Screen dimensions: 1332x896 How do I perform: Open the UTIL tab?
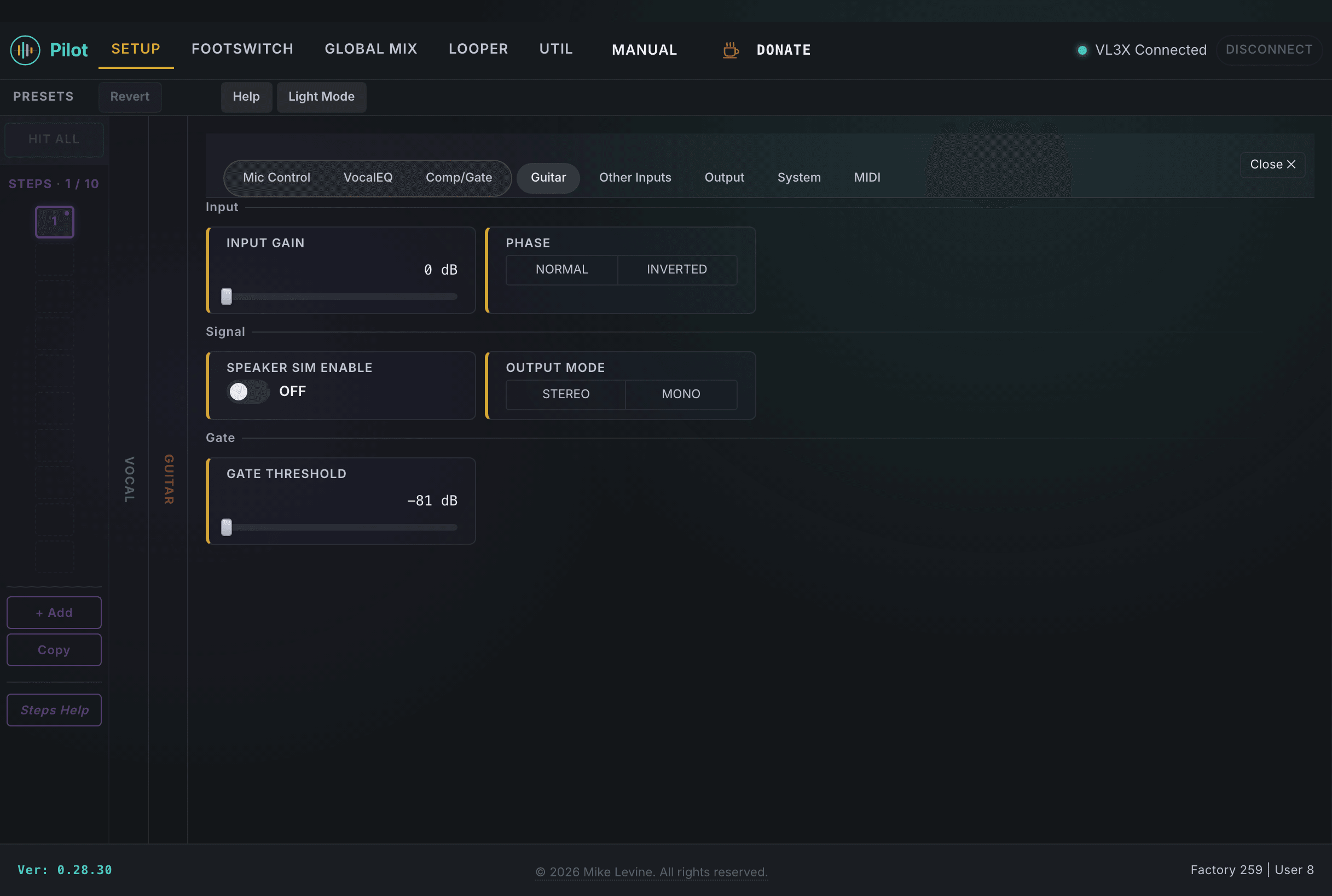[556, 49]
